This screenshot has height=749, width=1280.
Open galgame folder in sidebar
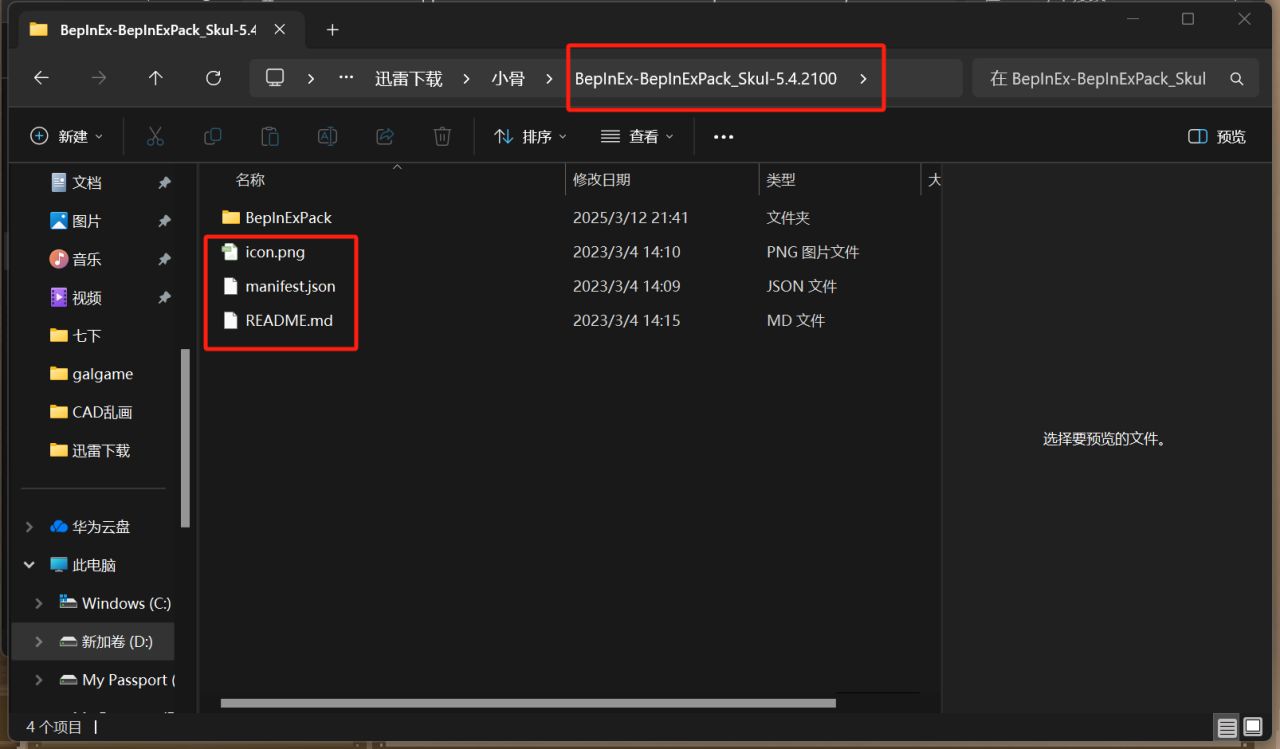pyautogui.click(x=91, y=374)
